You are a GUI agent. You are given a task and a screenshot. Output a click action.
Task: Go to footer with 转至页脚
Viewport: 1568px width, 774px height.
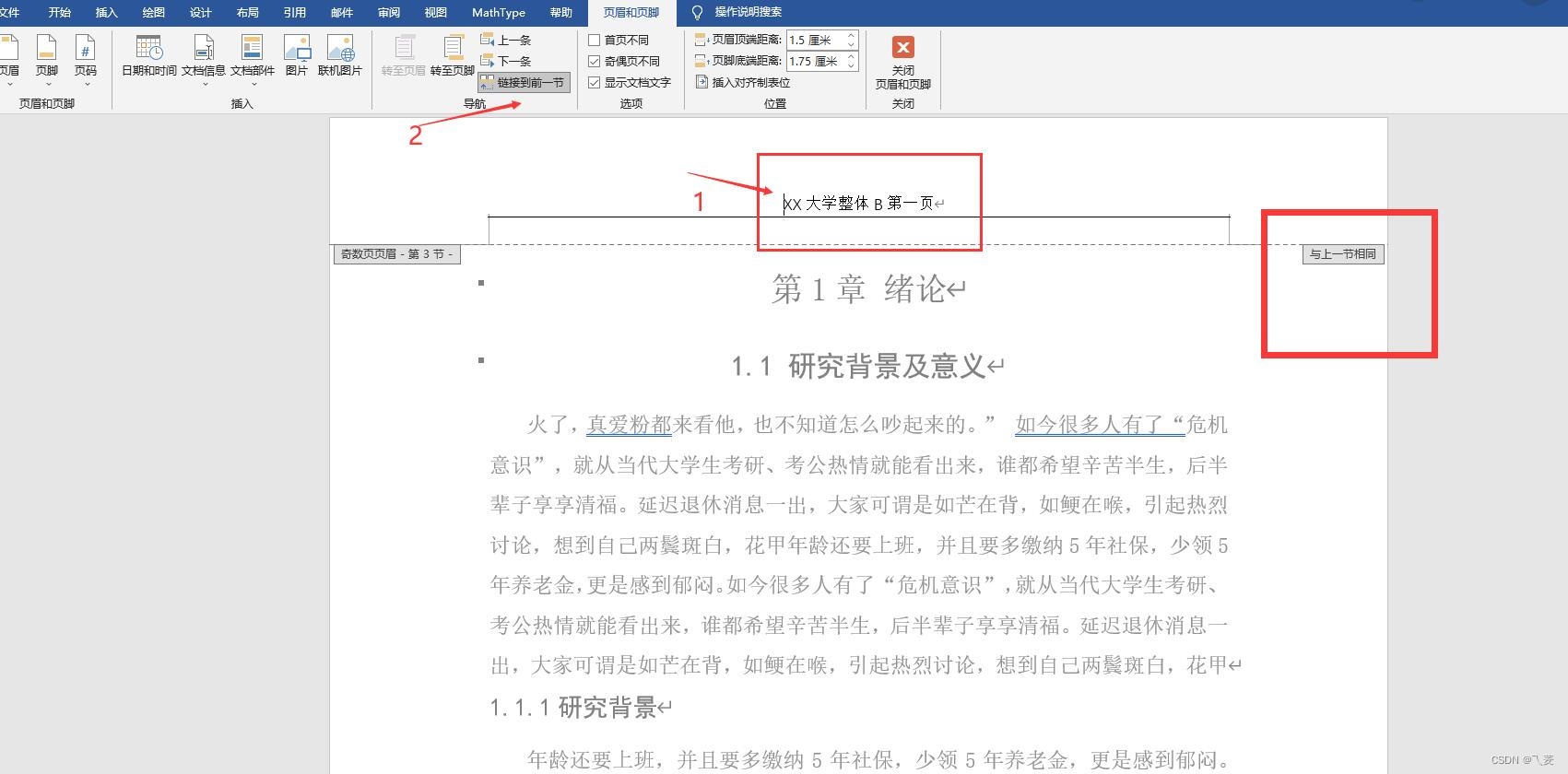[453, 55]
